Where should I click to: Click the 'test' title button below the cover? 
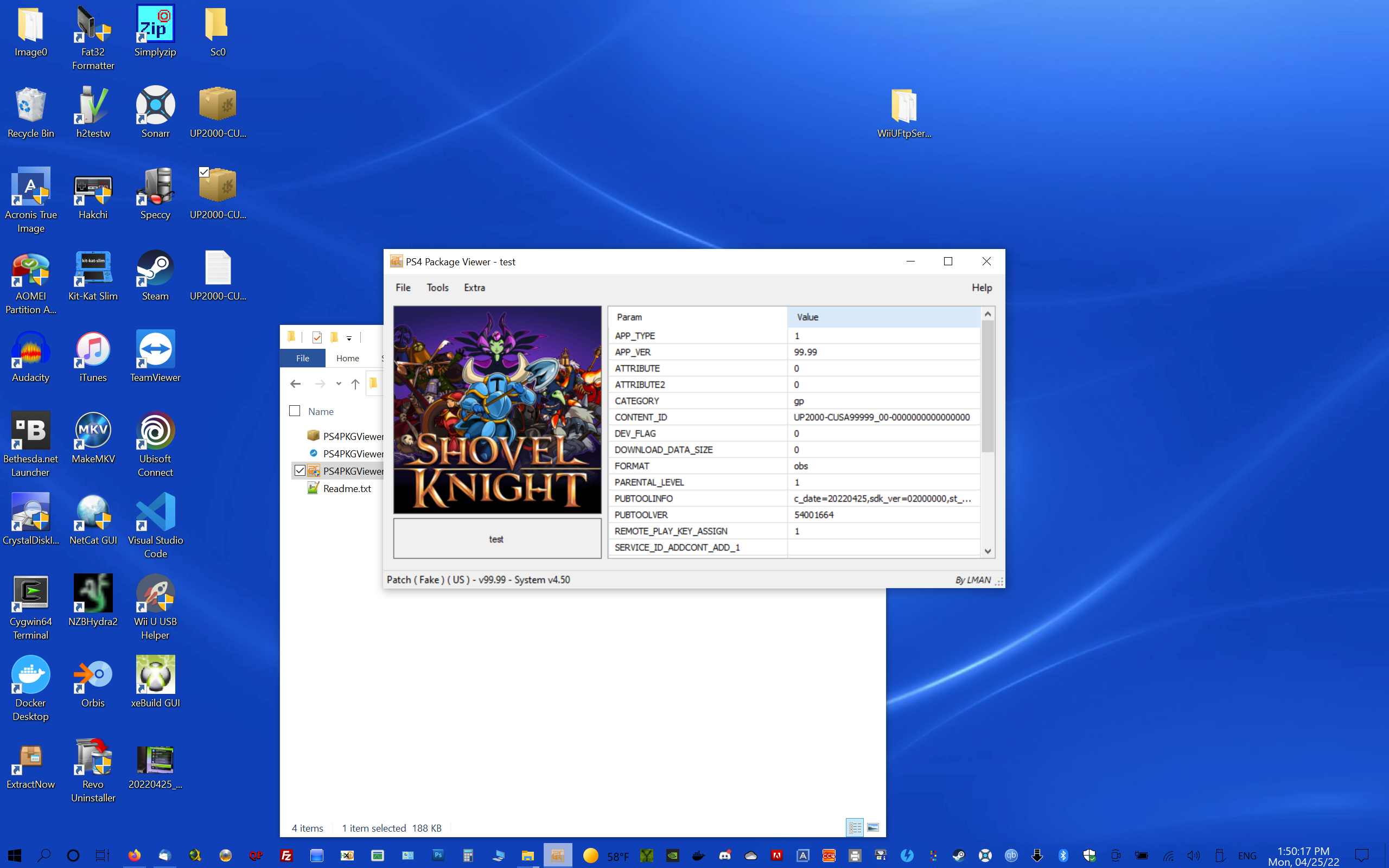point(497,539)
